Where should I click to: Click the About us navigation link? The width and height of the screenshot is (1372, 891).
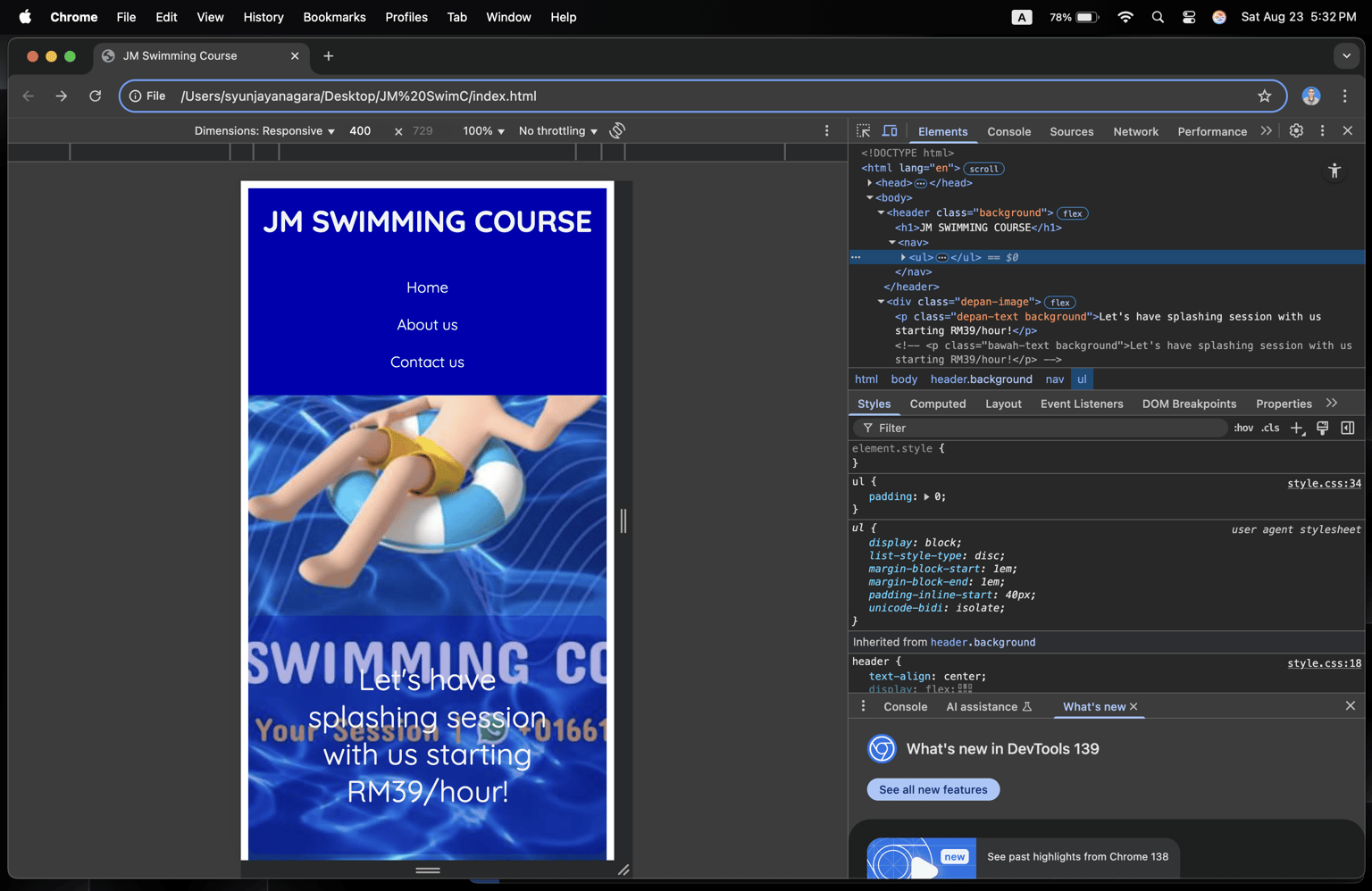pyautogui.click(x=427, y=325)
